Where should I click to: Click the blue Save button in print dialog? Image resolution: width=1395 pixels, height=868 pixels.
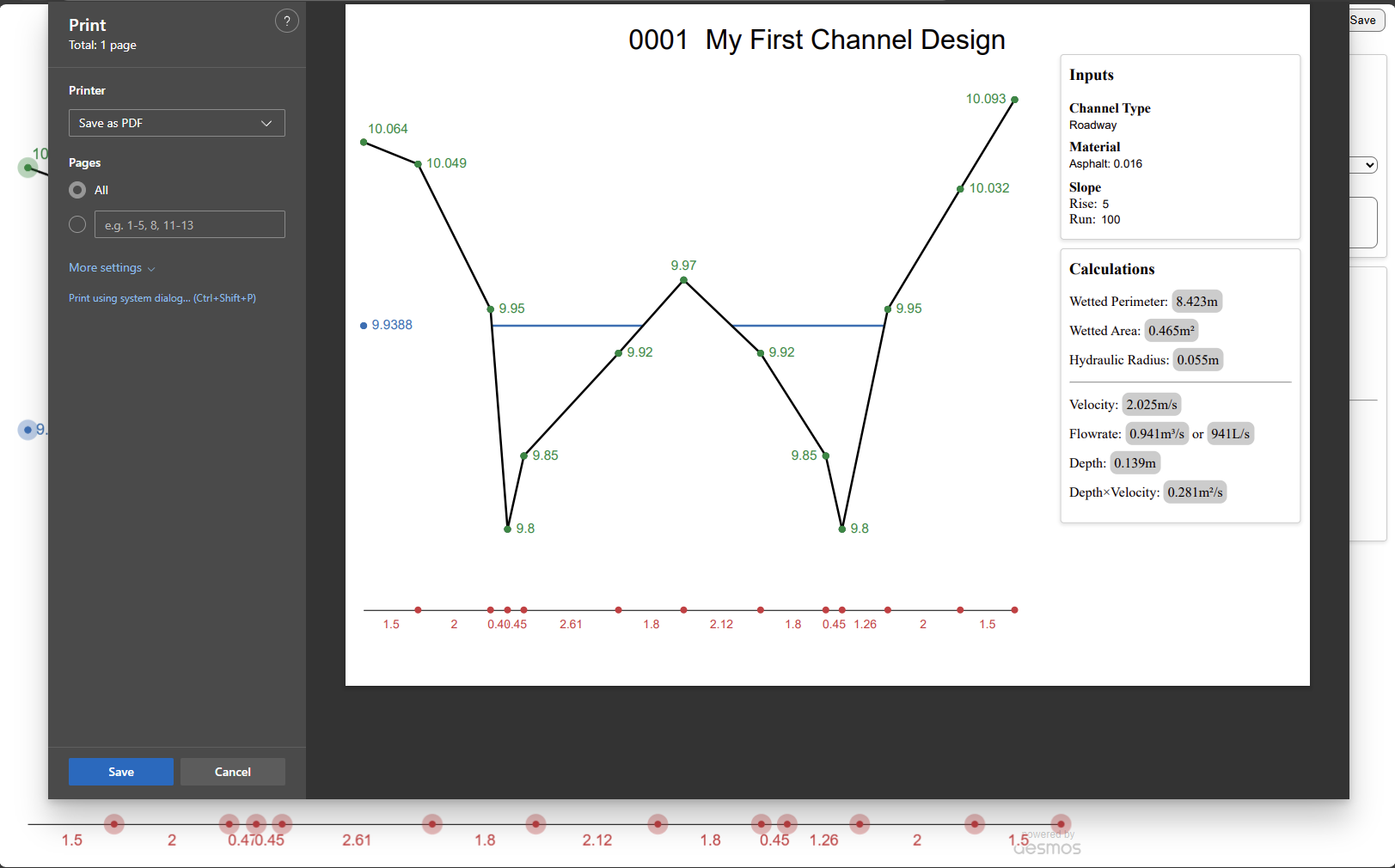click(x=121, y=772)
